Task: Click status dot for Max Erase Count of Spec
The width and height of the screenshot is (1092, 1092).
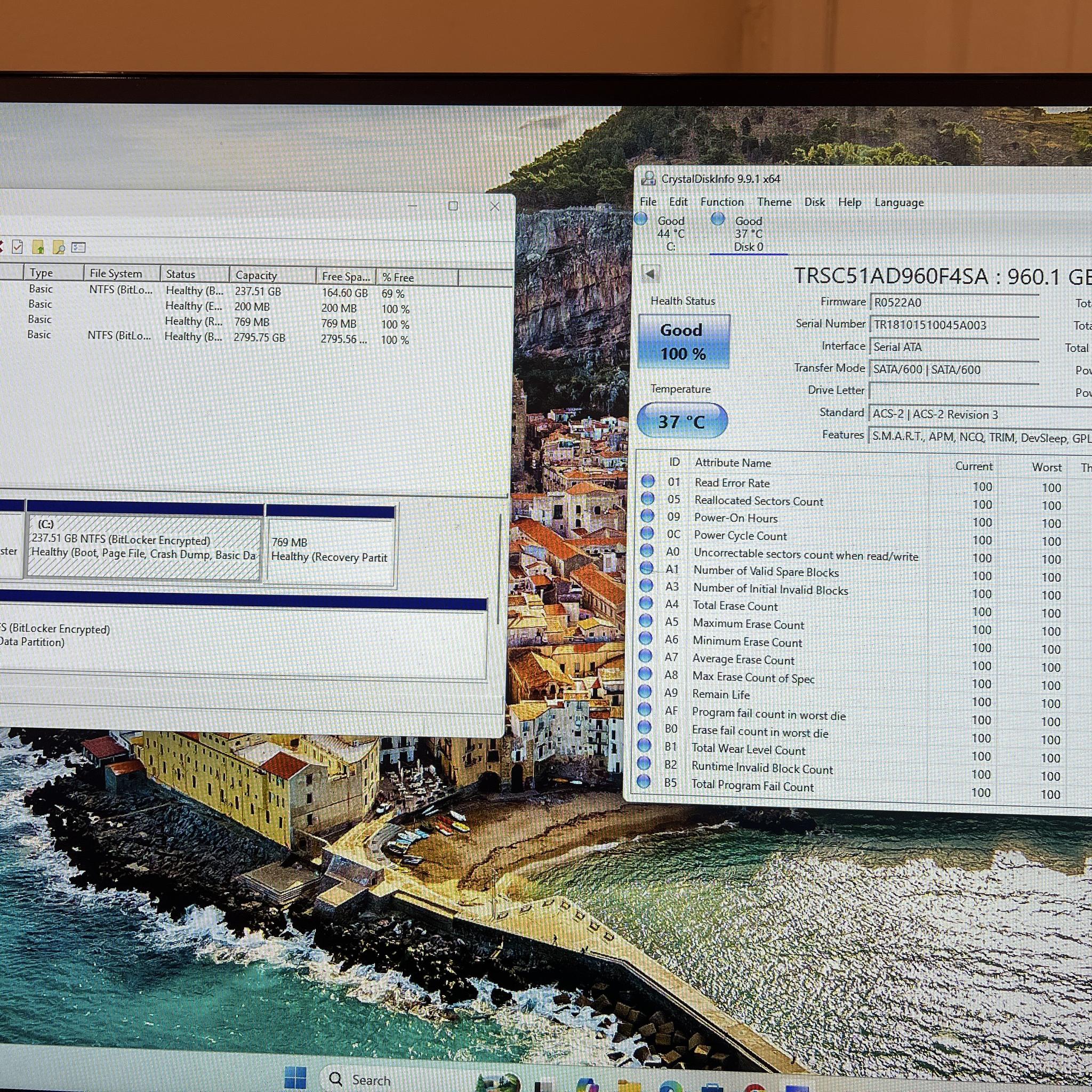Action: (x=645, y=673)
